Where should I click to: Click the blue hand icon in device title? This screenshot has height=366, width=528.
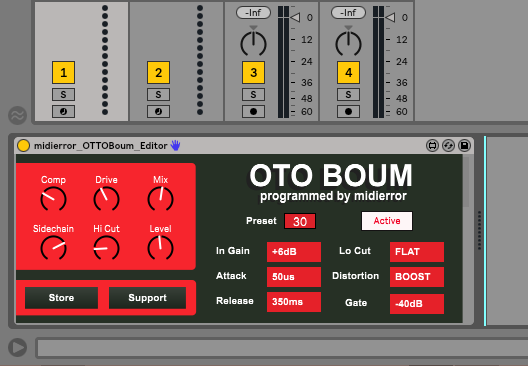coord(175,145)
